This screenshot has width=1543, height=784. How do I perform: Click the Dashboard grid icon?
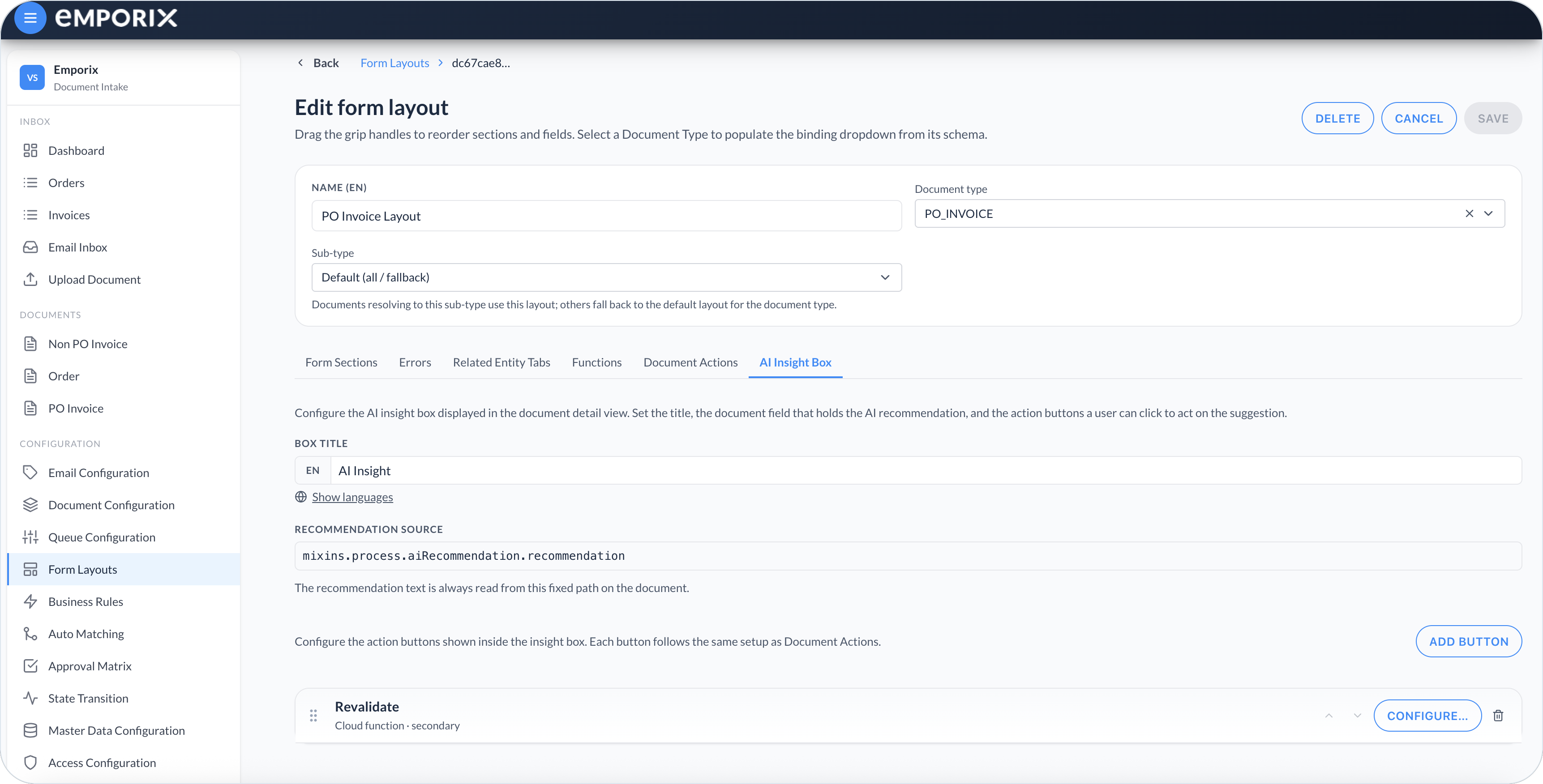30,150
